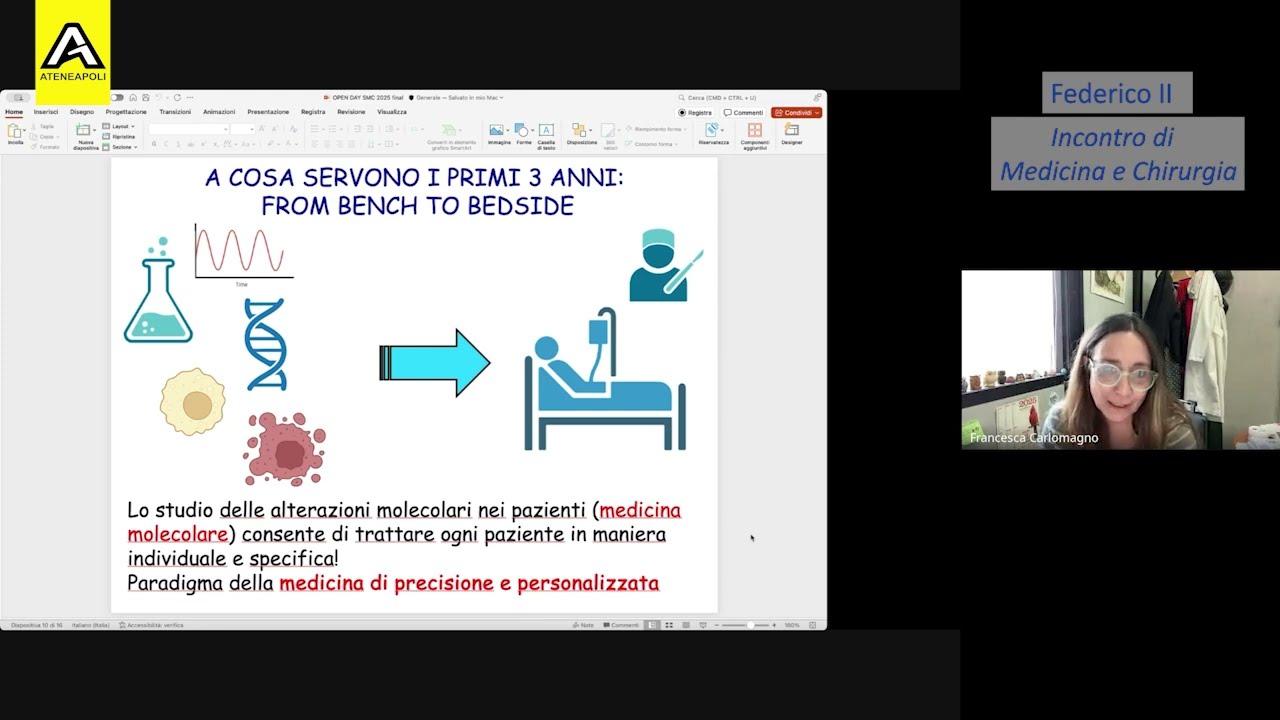Open the Revisione ribbon tab
The width and height of the screenshot is (1280, 720).
click(351, 112)
